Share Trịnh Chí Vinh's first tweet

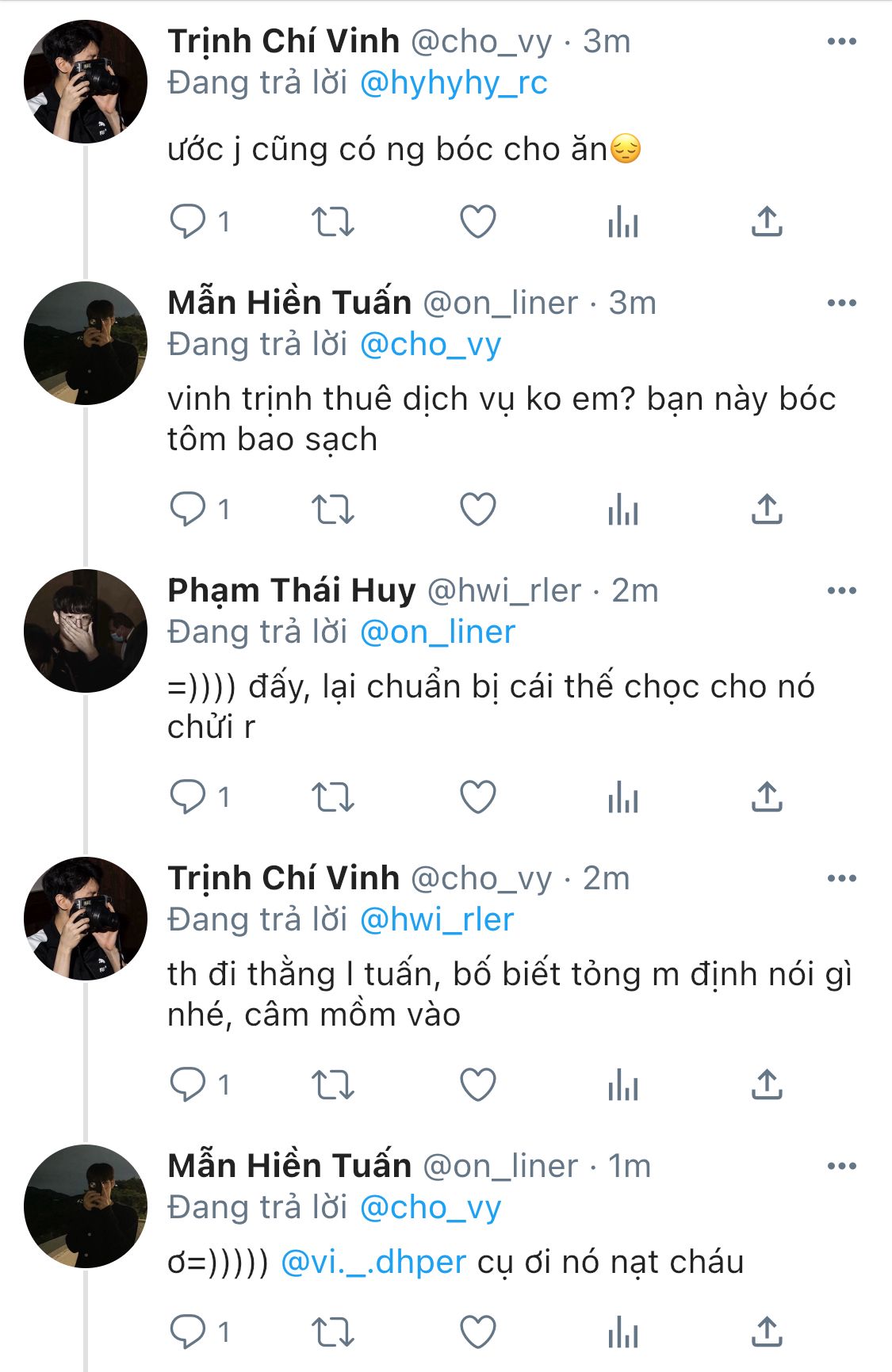click(767, 222)
